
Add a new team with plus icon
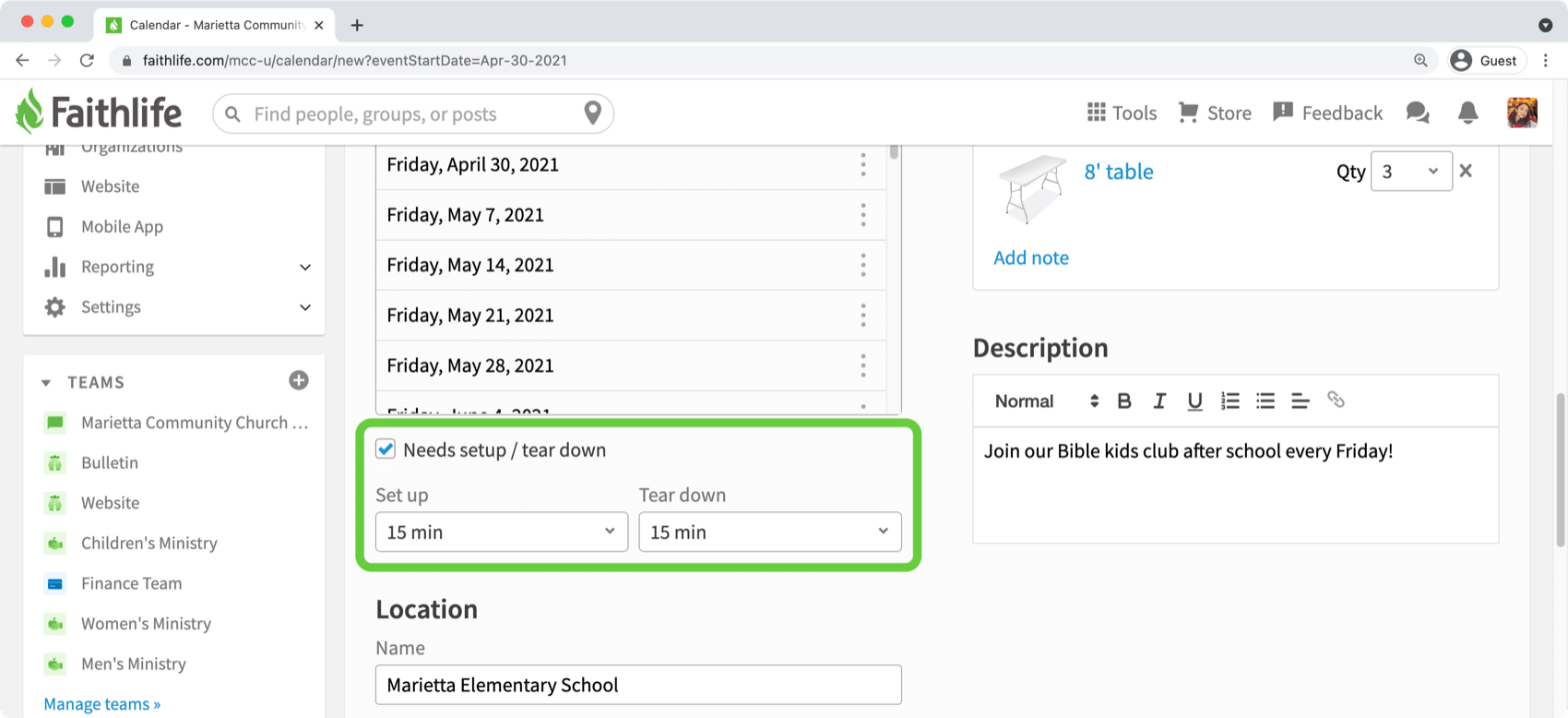[x=299, y=380]
